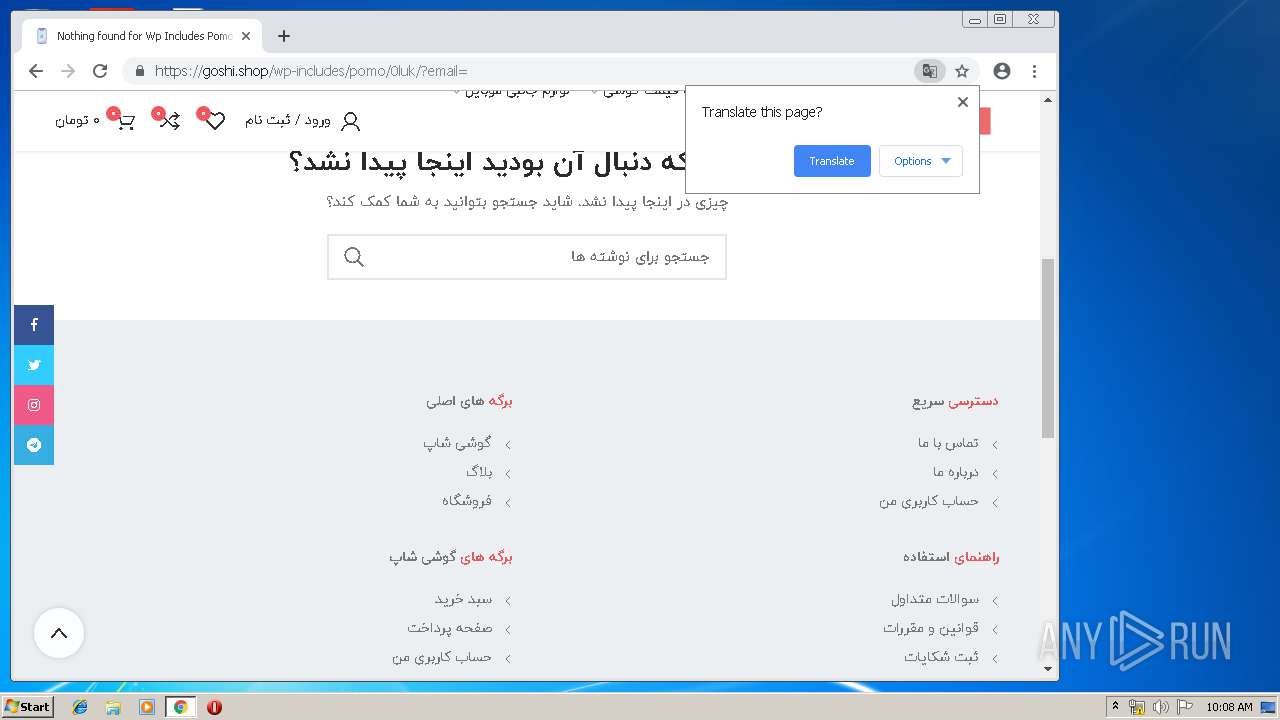Click the search magnifier icon
The image size is (1280, 720).
pos(354,257)
